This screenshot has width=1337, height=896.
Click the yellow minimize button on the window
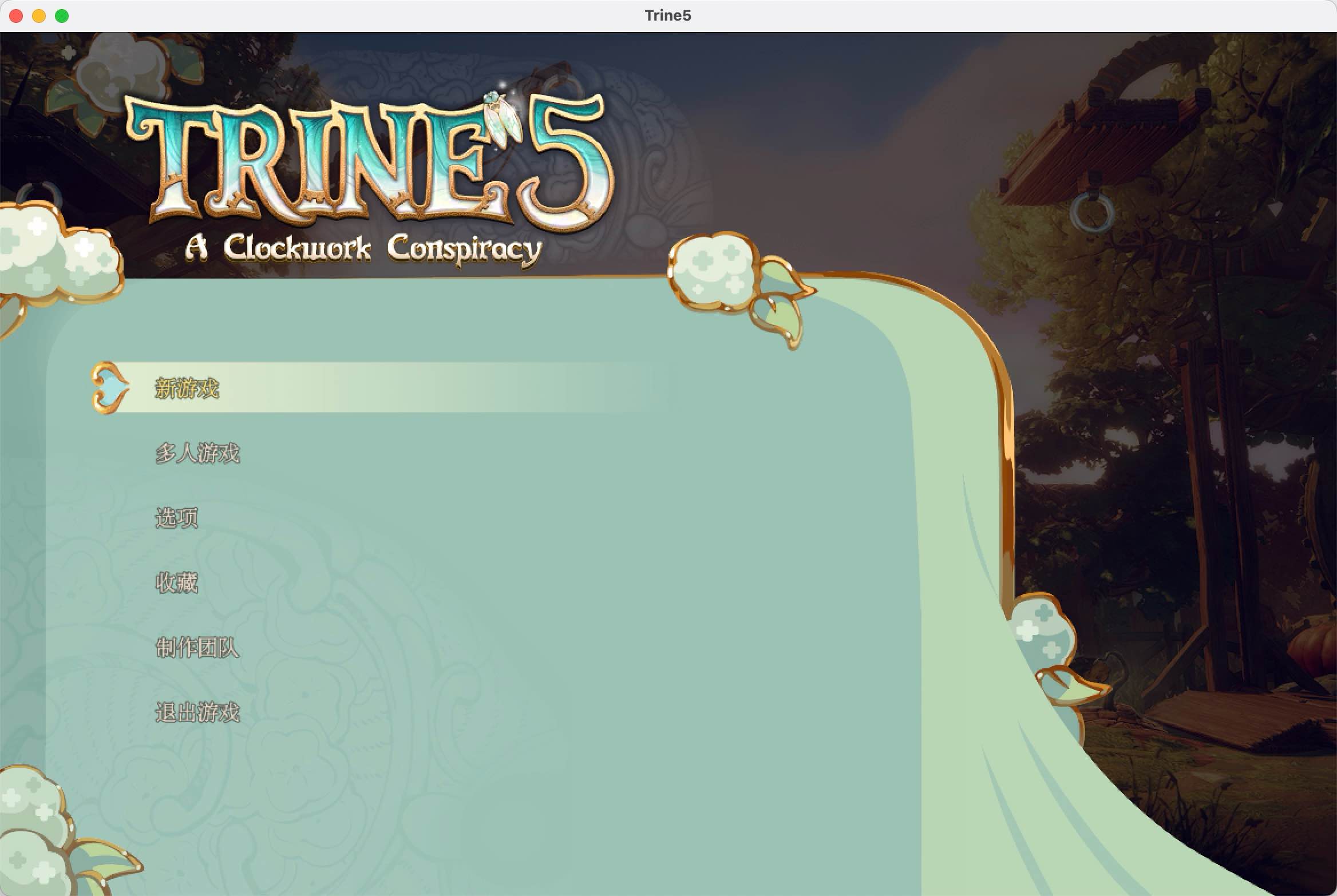[39, 16]
